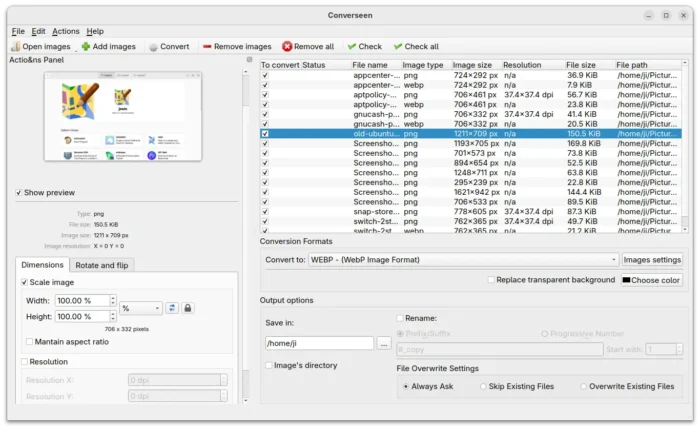The image size is (700, 429).
Task: Click the Remove images toolbar icon
Action: point(207,47)
